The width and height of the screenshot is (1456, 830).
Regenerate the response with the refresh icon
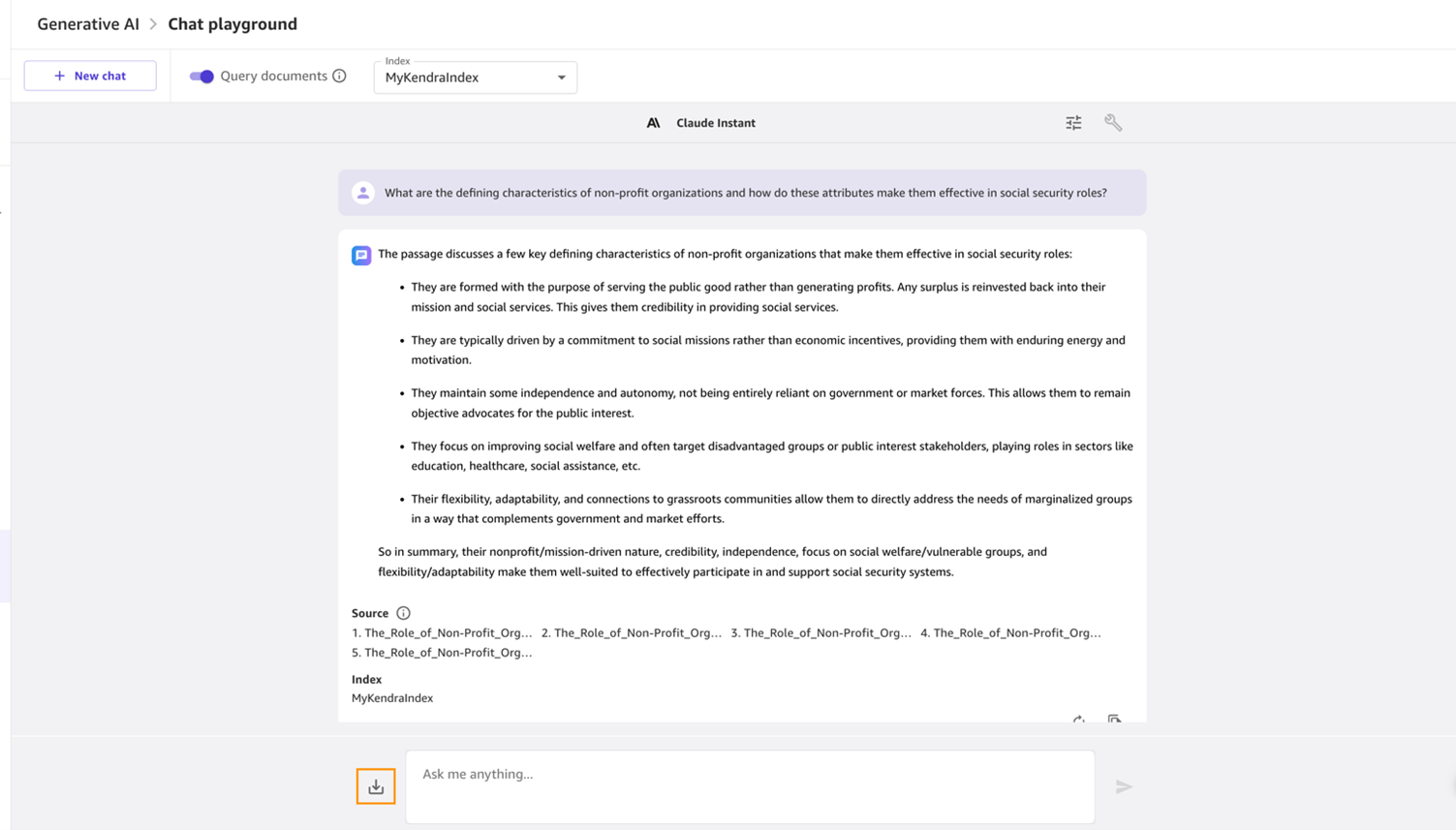click(x=1078, y=720)
